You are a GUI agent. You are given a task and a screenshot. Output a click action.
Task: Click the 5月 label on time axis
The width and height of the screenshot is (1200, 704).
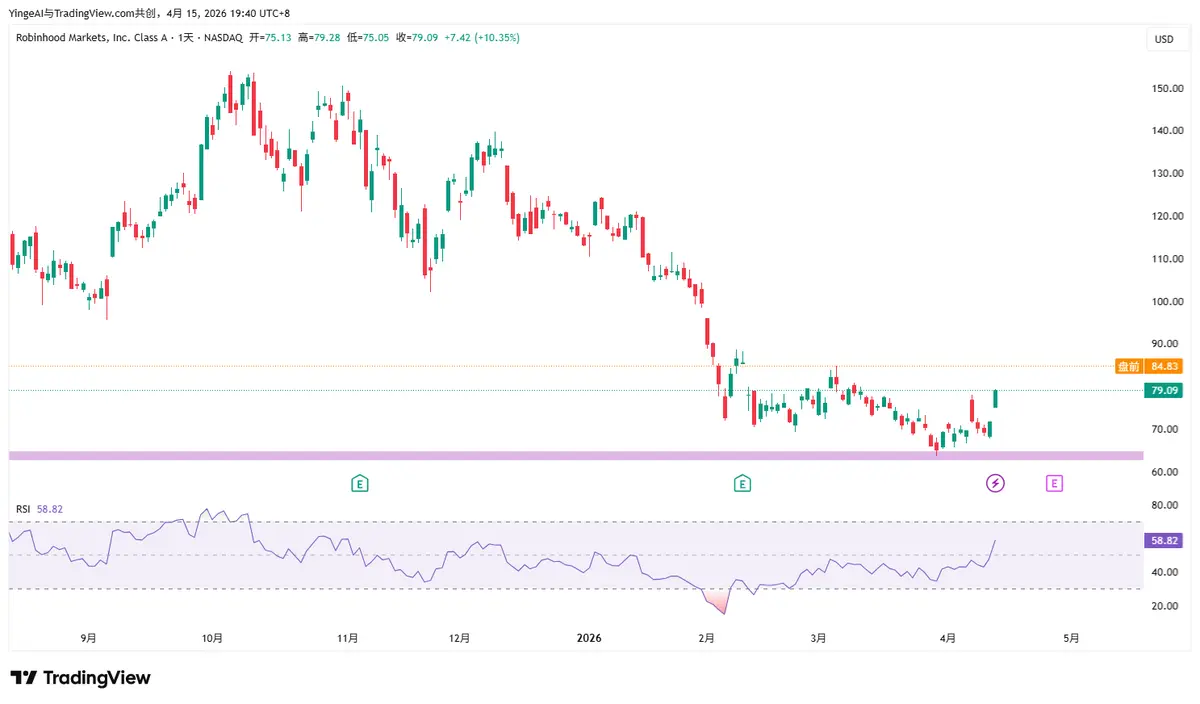(1071, 638)
